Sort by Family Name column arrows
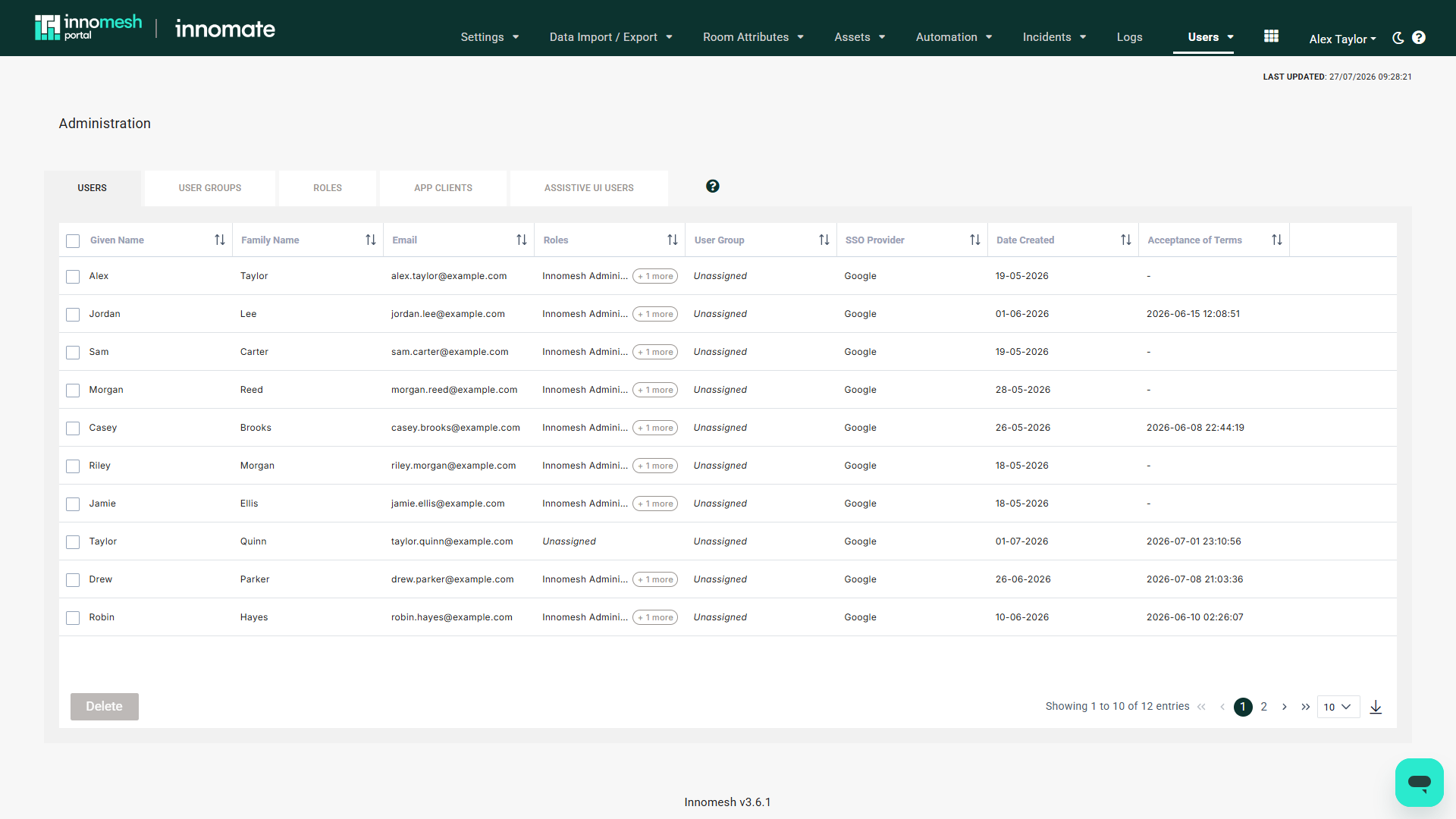The image size is (1456, 819). [x=371, y=240]
